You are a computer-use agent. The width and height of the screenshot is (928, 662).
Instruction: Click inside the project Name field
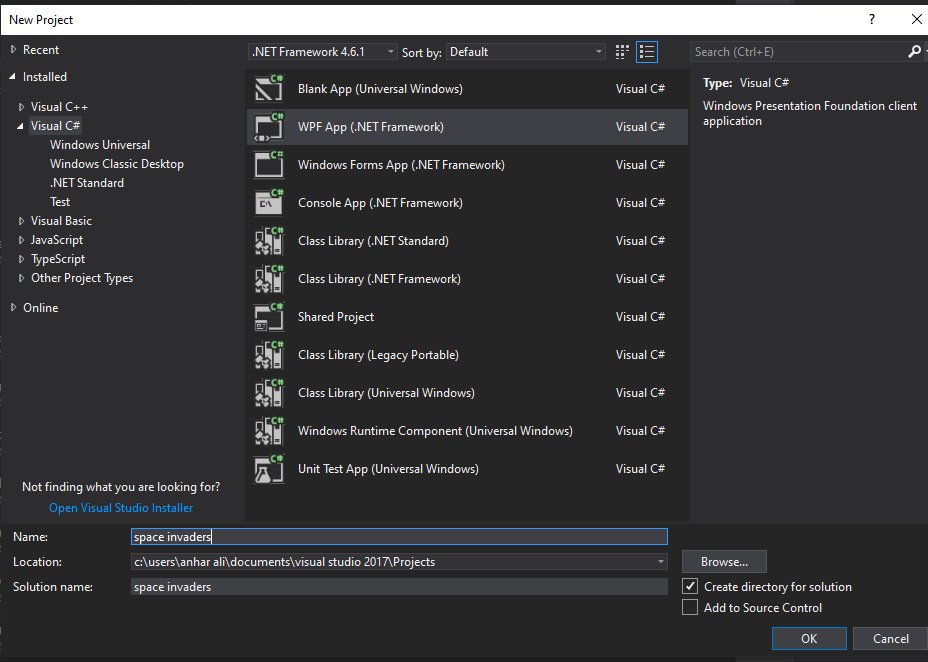(x=400, y=536)
